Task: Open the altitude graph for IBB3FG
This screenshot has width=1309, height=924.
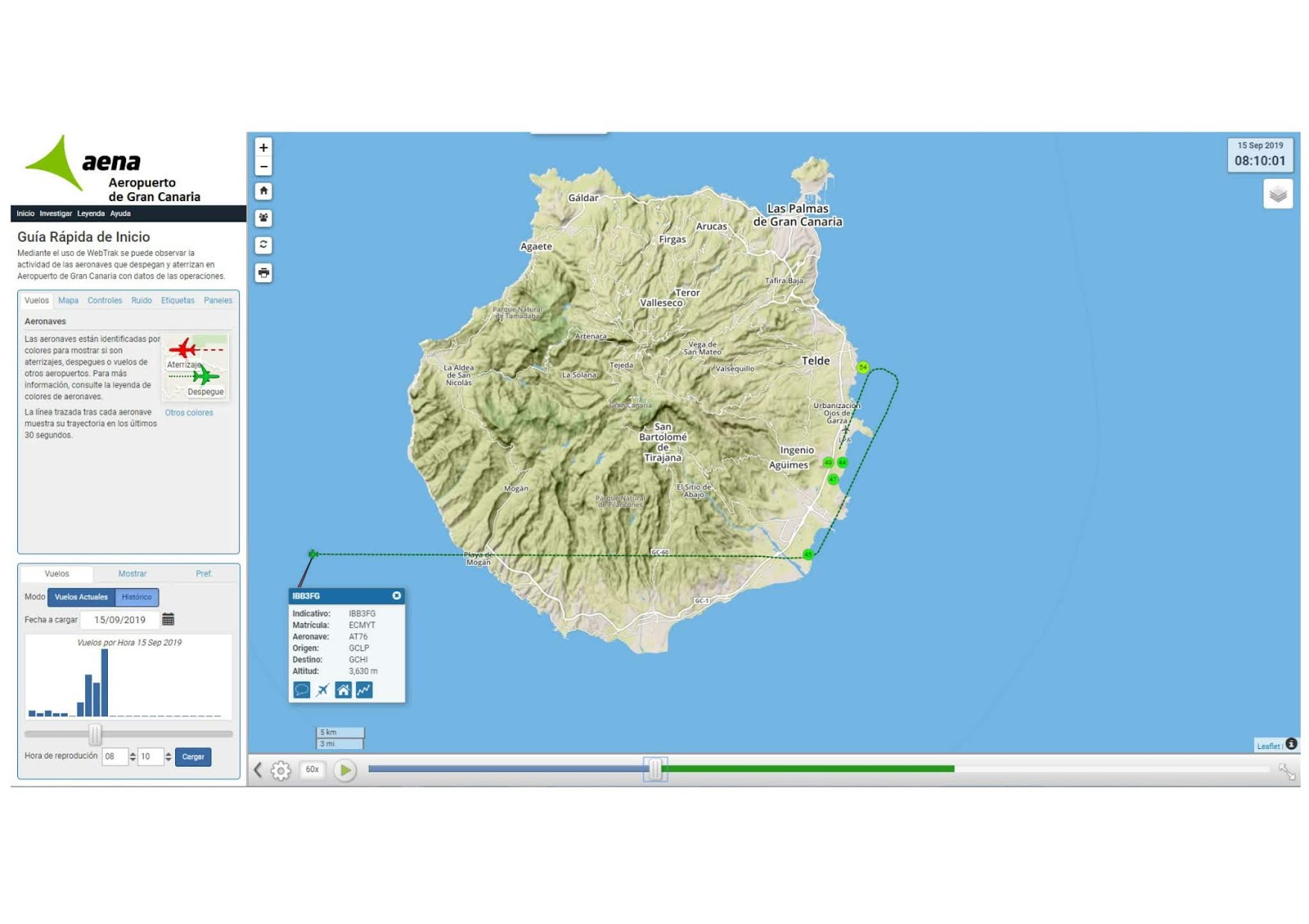Action: pyautogui.click(x=364, y=690)
